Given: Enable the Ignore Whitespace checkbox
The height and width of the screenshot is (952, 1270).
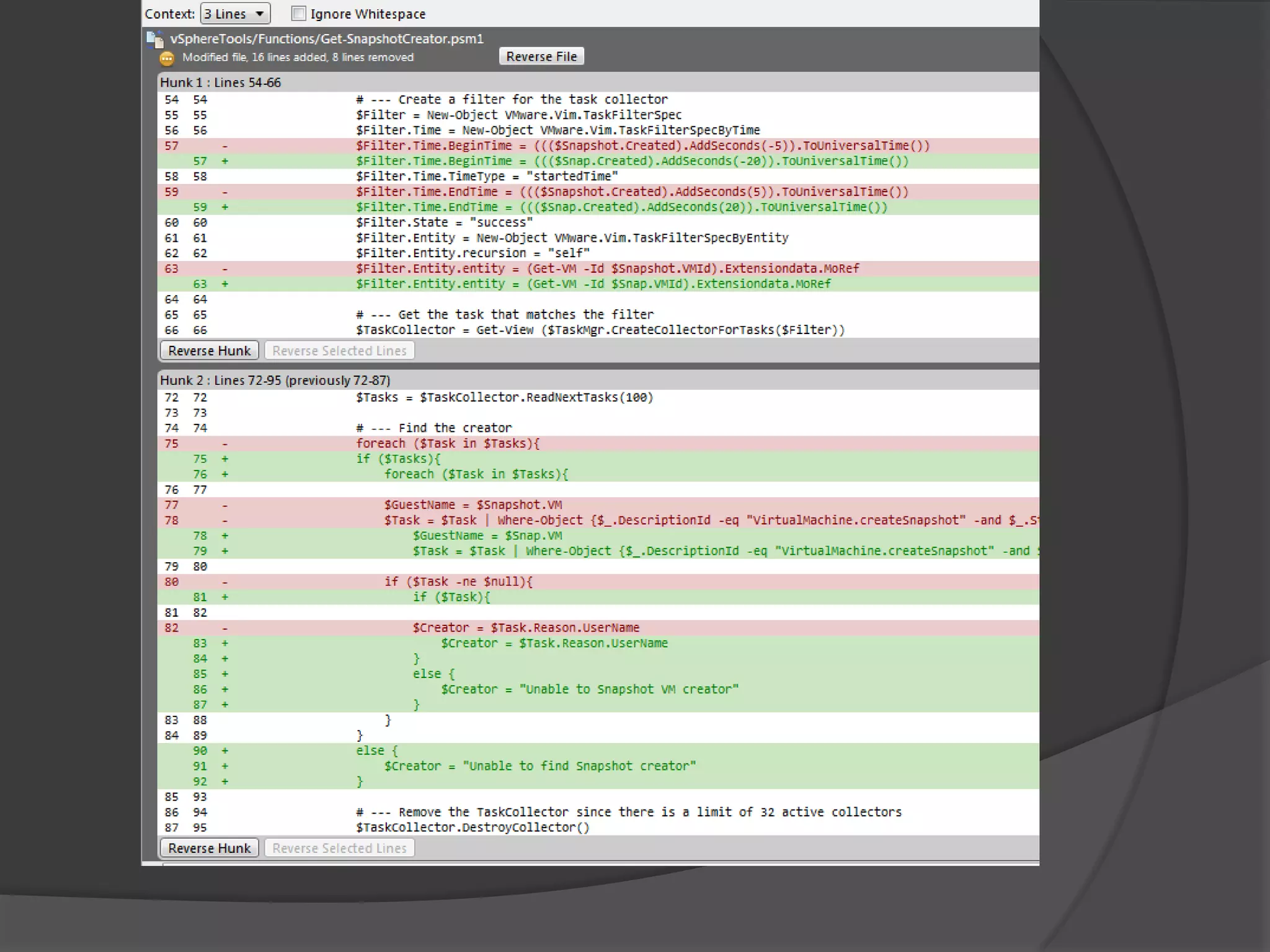Looking at the screenshot, I should [298, 14].
